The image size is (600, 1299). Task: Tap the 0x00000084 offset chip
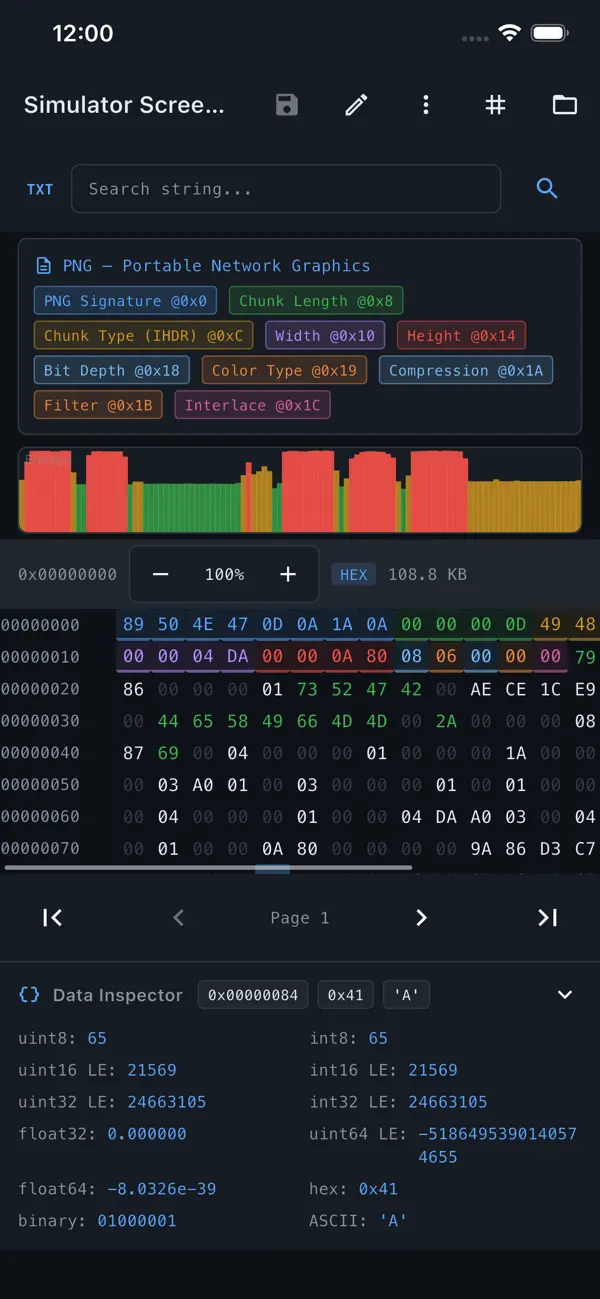[x=253, y=995]
